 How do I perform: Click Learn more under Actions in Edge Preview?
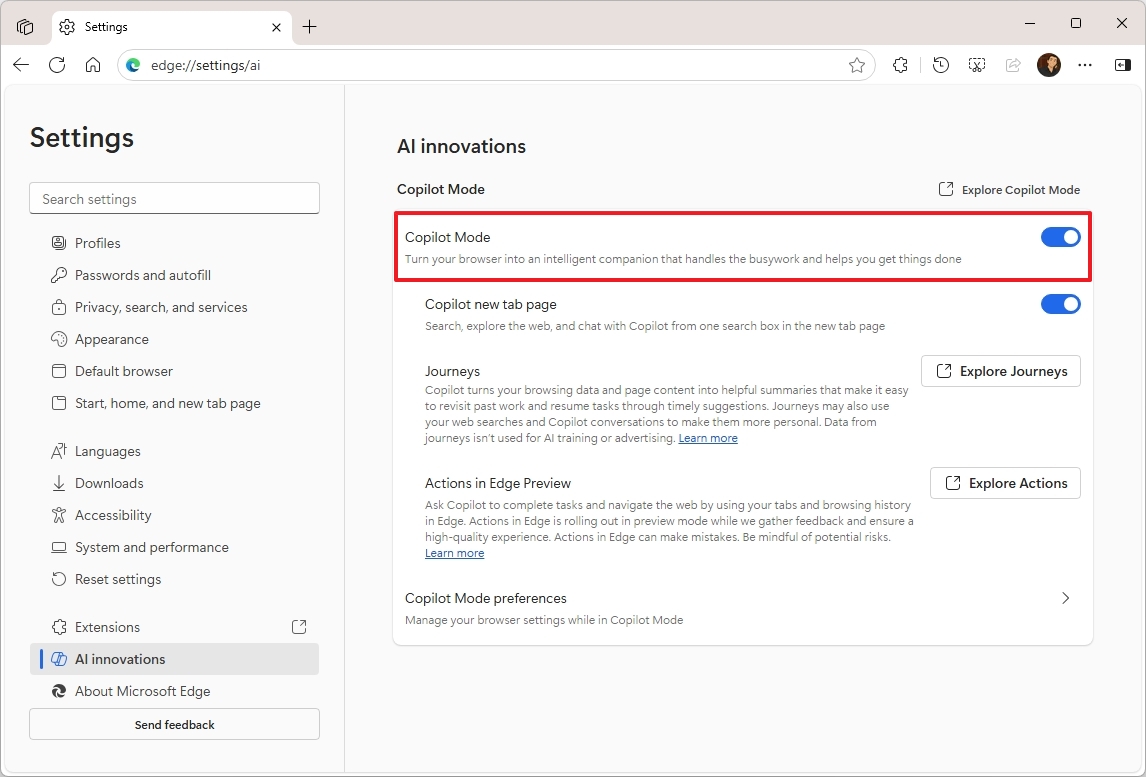[454, 552]
